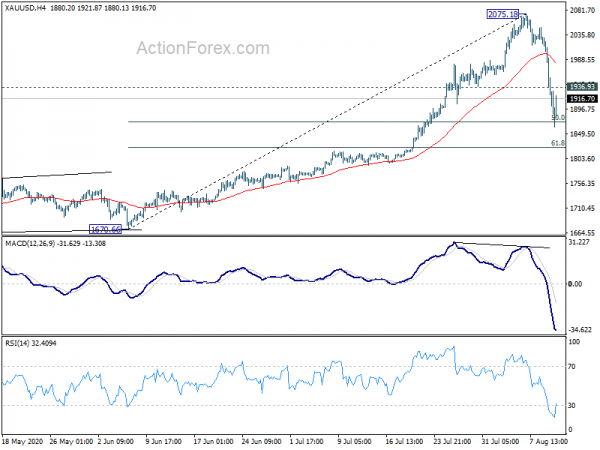Click the RSI 70 level label
This screenshot has height=450, width=600.
tap(572, 367)
